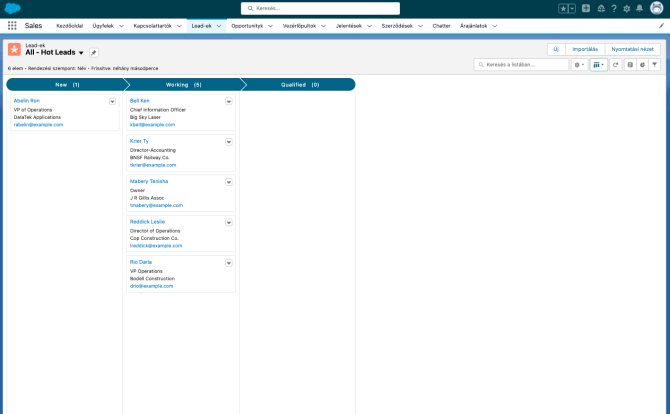
Task: Open the Setup gear in header
Action: [x=626, y=8]
